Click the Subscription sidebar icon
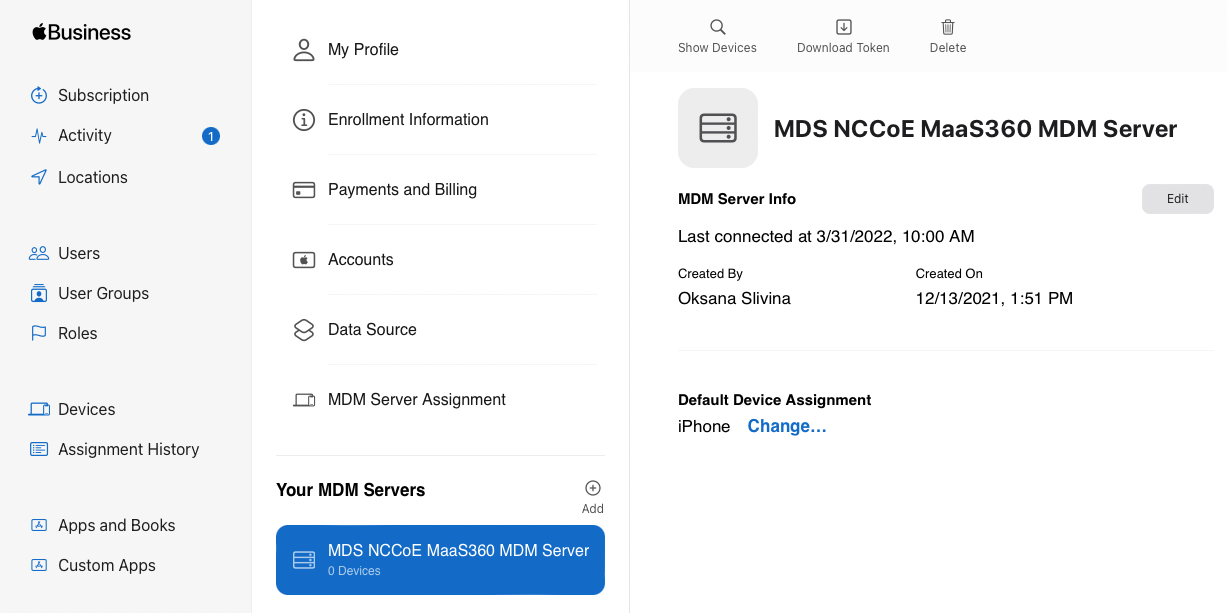The width and height of the screenshot is (1227, 613). click(39, 95)
